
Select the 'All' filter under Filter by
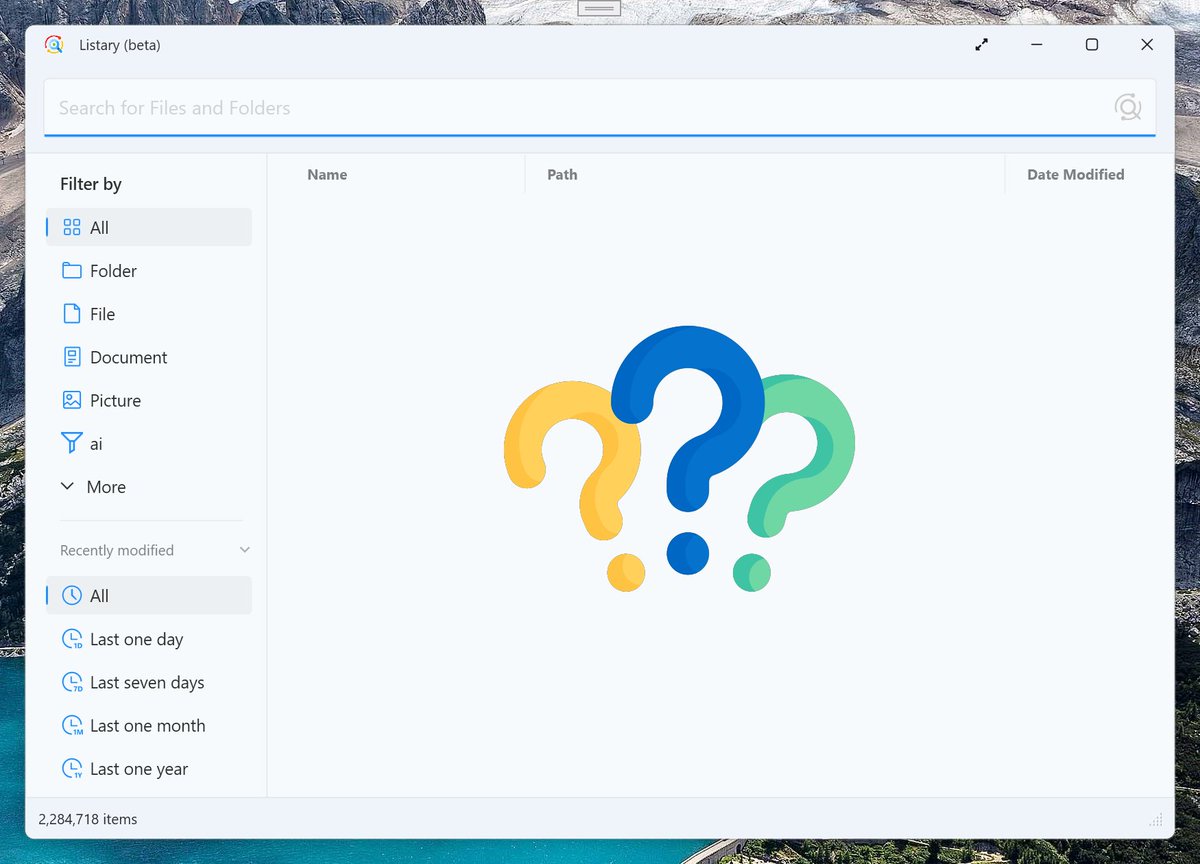[x=148, y=227]
